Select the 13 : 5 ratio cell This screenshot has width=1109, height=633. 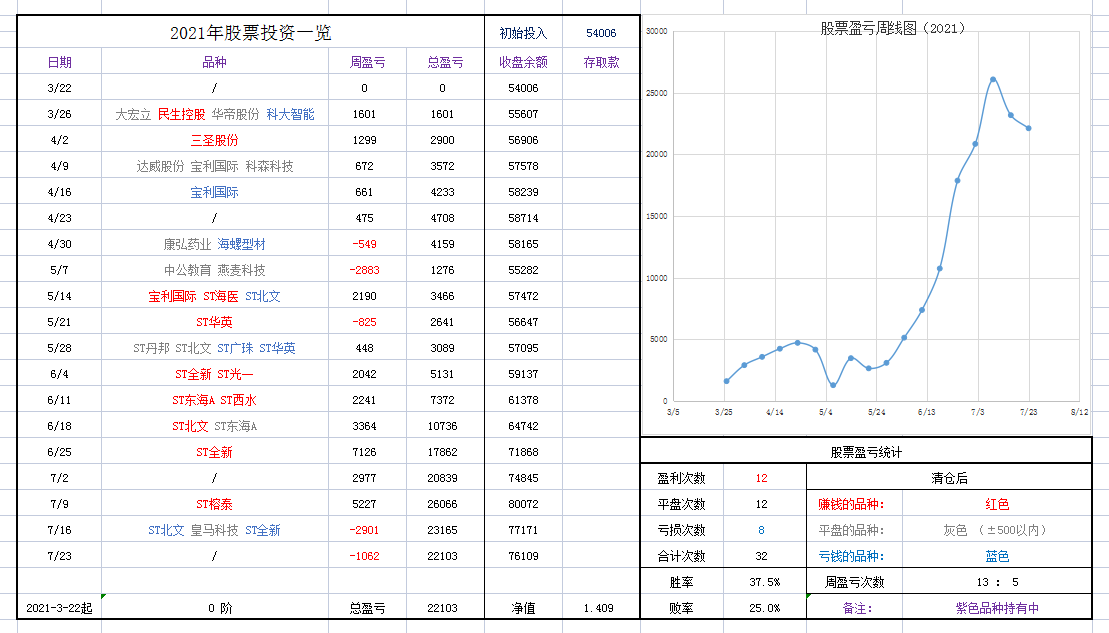[x=997, y=582]
